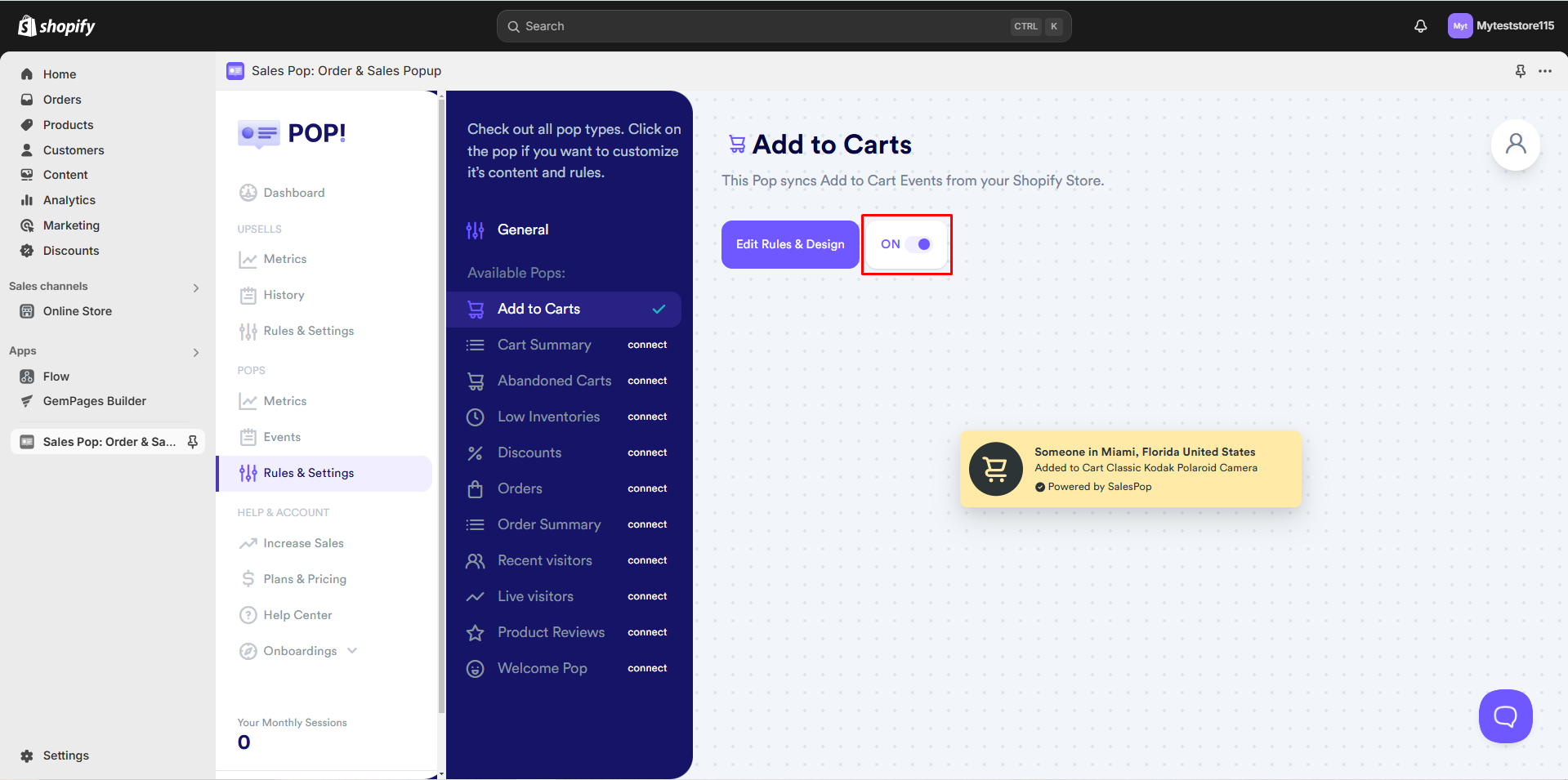Expand the Apps section chevron
This screenshot has width=1568, height=780.
click(x=195, y=352)
